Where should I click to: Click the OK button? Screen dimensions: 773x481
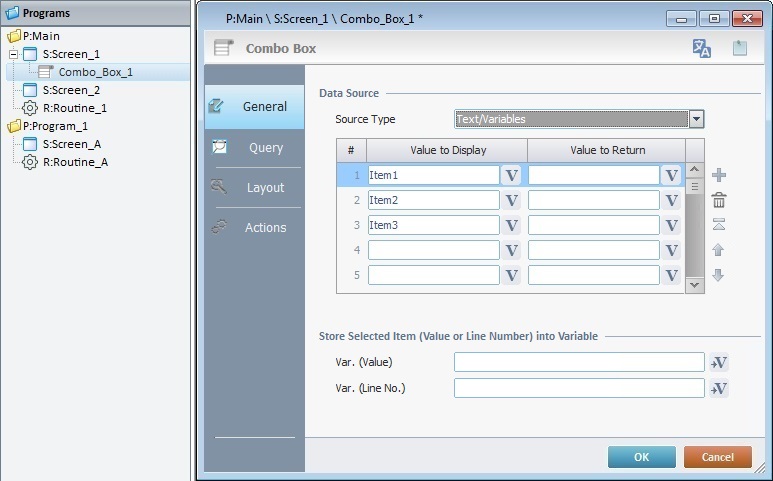pos(641,457)
